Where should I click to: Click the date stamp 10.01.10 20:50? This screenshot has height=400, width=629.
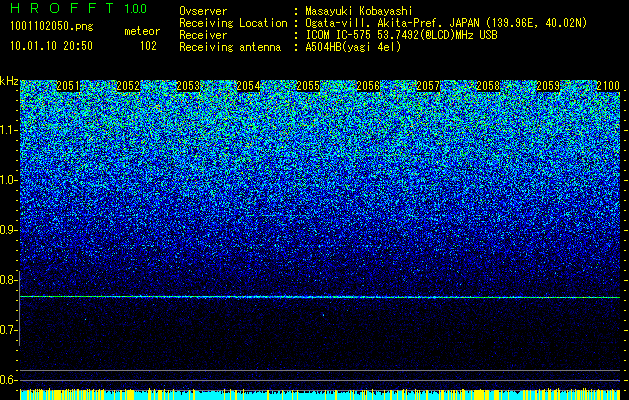(51, 46)
